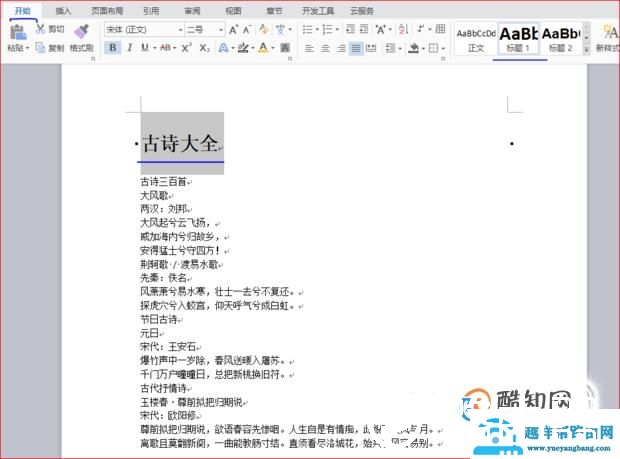
Task: Toggle the show paragraph marks icon
Action: point(421,29)
